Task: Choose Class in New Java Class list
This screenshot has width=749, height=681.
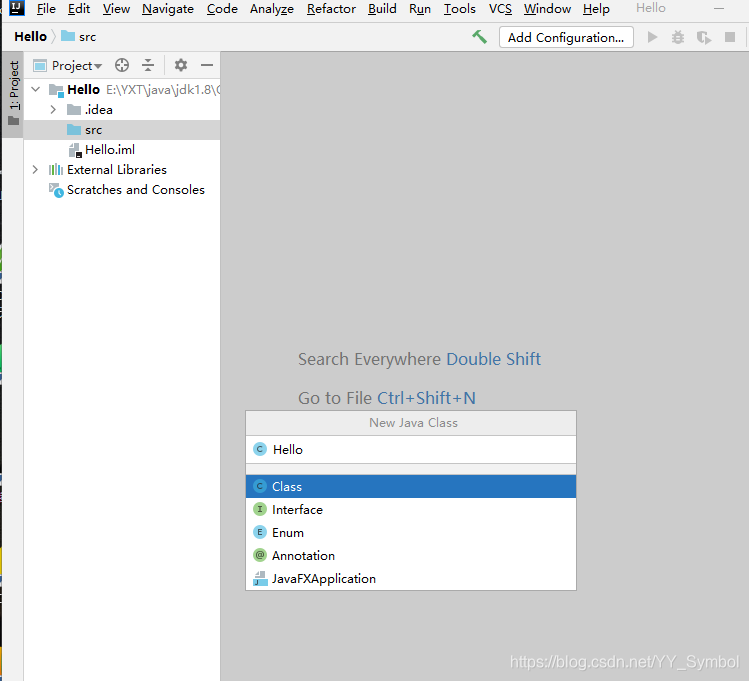Action: [411, 486]
